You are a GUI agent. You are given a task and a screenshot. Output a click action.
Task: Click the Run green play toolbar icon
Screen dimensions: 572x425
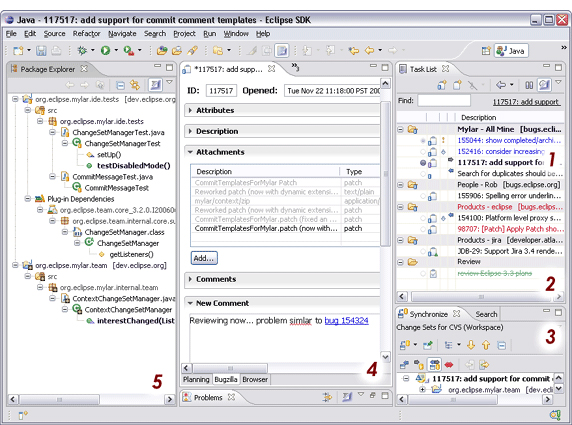click(105, 50)
